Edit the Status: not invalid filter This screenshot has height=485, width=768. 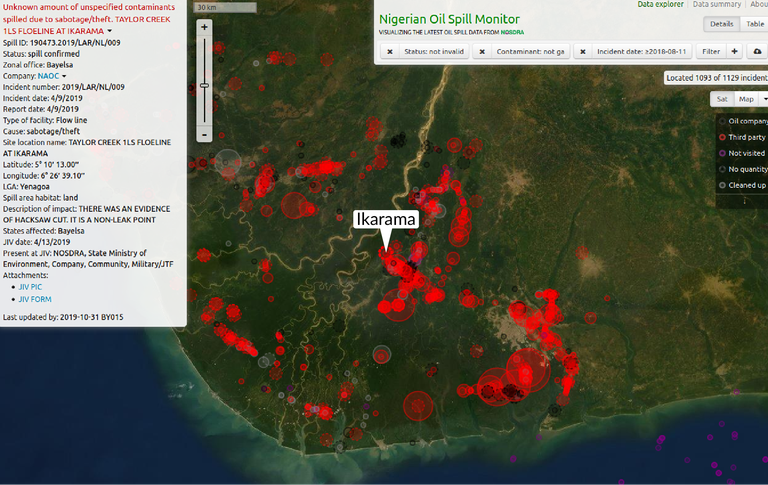point(434,51)
